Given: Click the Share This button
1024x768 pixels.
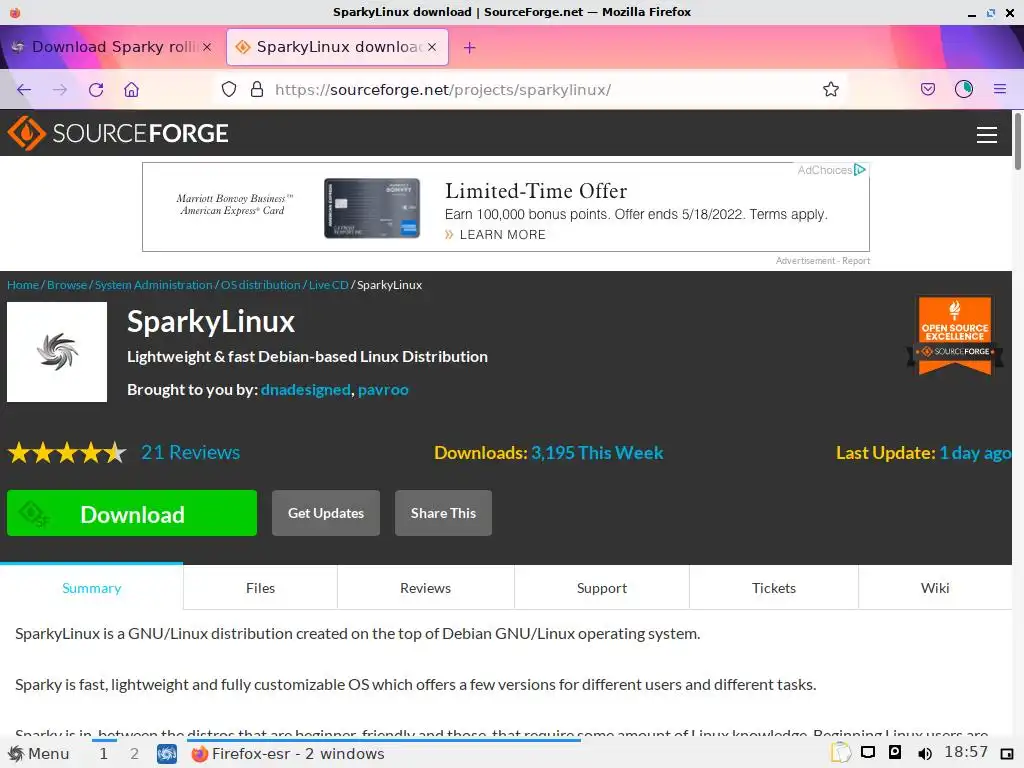Looking at the screenshot, I should pyautogui.click(x=443, y=513).
